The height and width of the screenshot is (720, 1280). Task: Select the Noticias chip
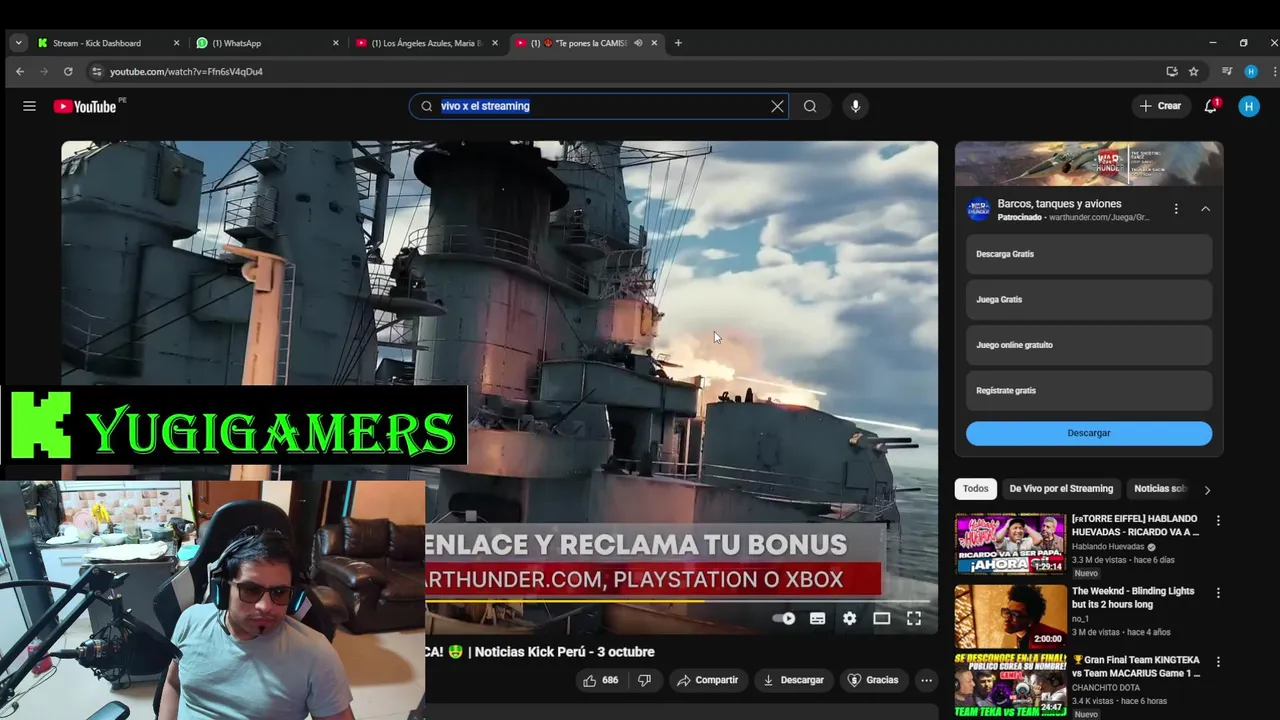click(1159, 489)
